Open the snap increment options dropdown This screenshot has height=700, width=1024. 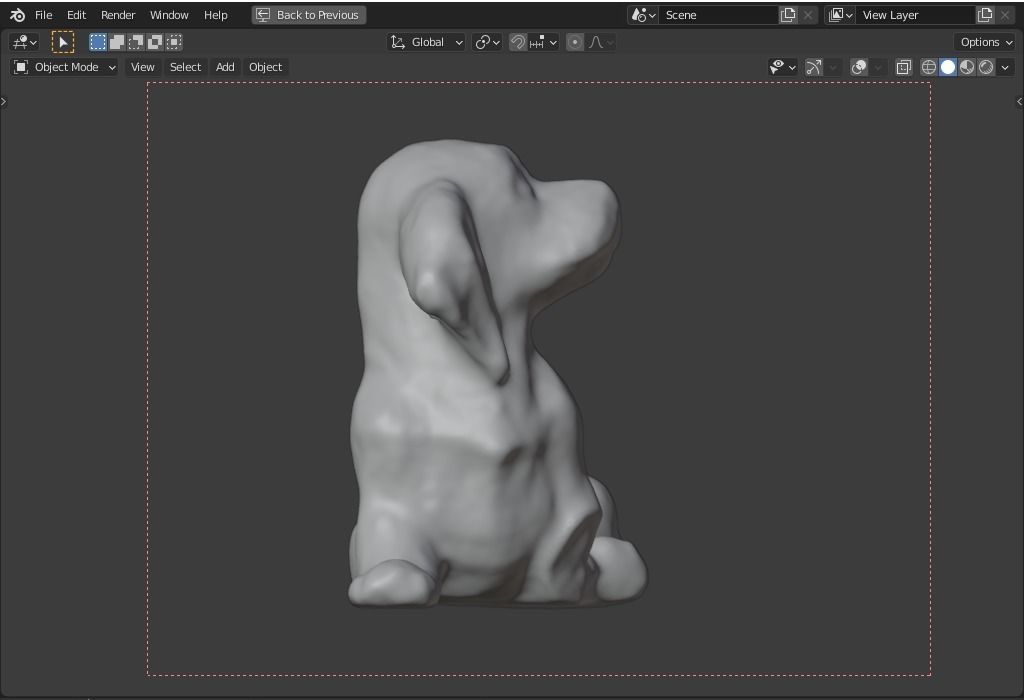pos(543,42)
